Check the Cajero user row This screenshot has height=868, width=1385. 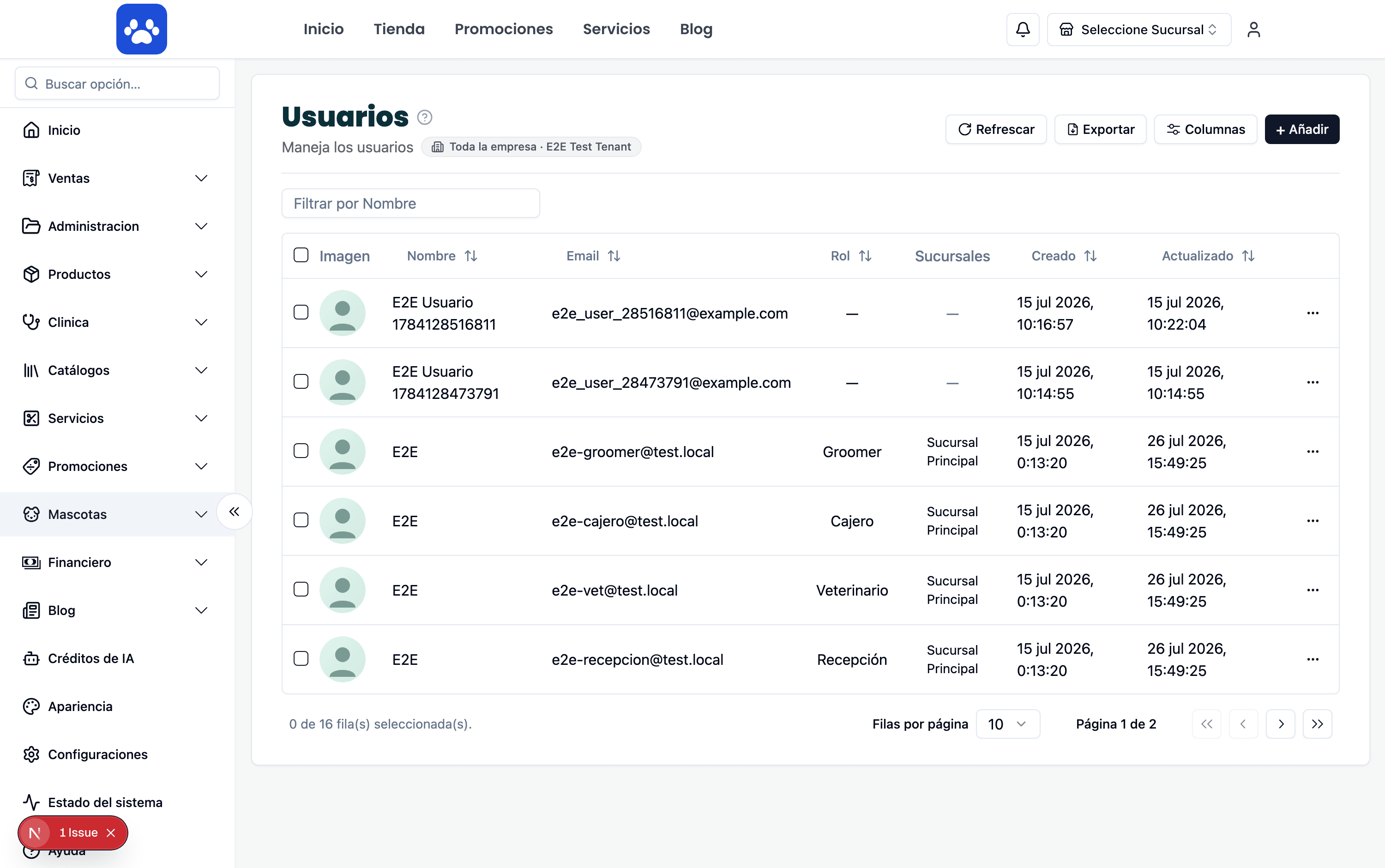coord(301,520)
